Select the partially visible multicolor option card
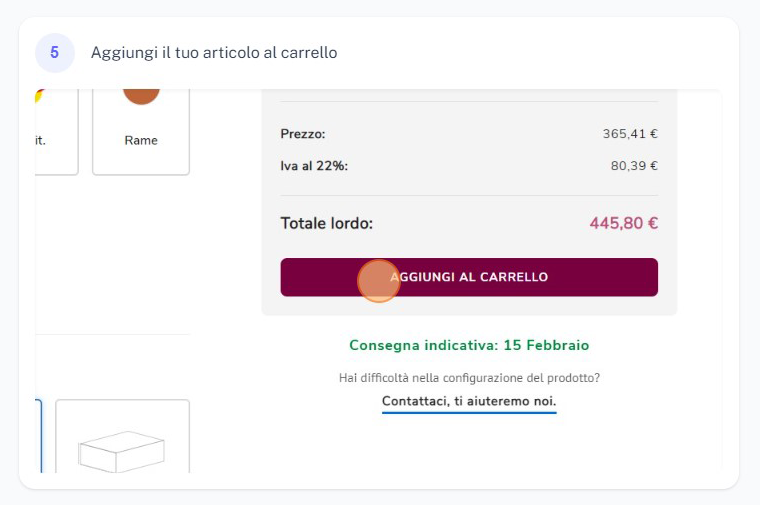760x505 pixels. 56,132
